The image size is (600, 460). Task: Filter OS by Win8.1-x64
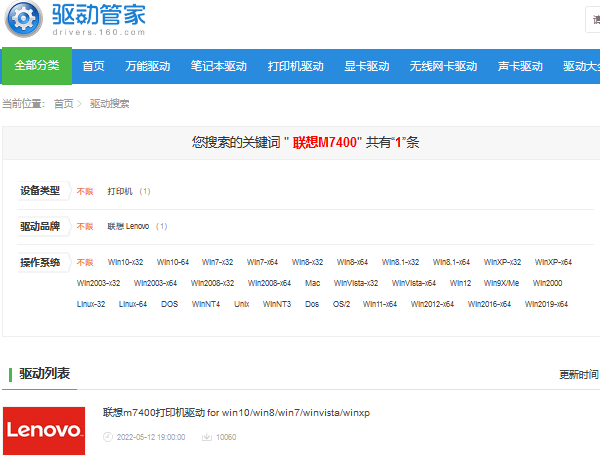pos(451,262)
